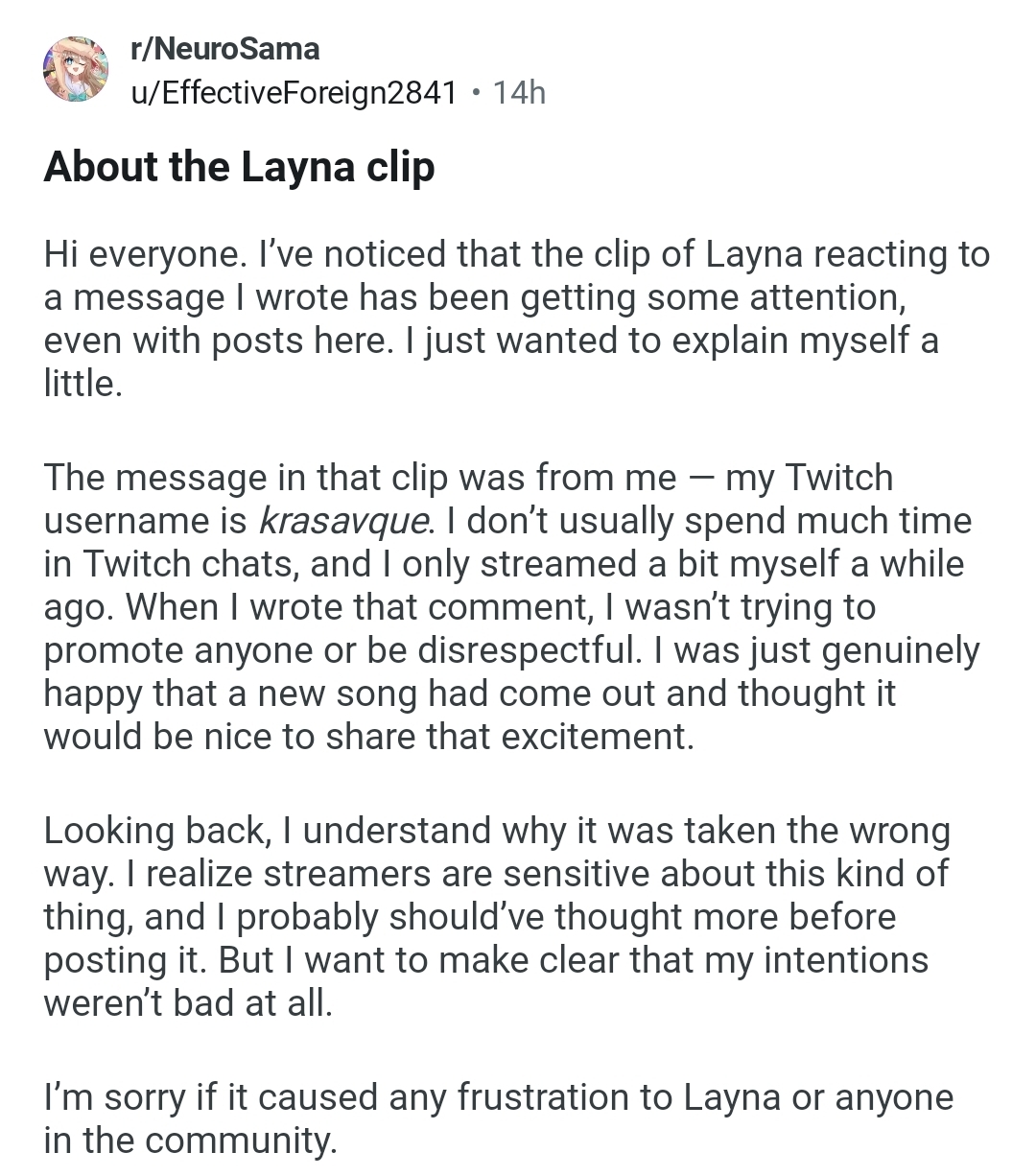Open u/EffectiveForeign2841's profile
The width and height of the screenshot is (1036, 1176).
click(x=294, y=92)
